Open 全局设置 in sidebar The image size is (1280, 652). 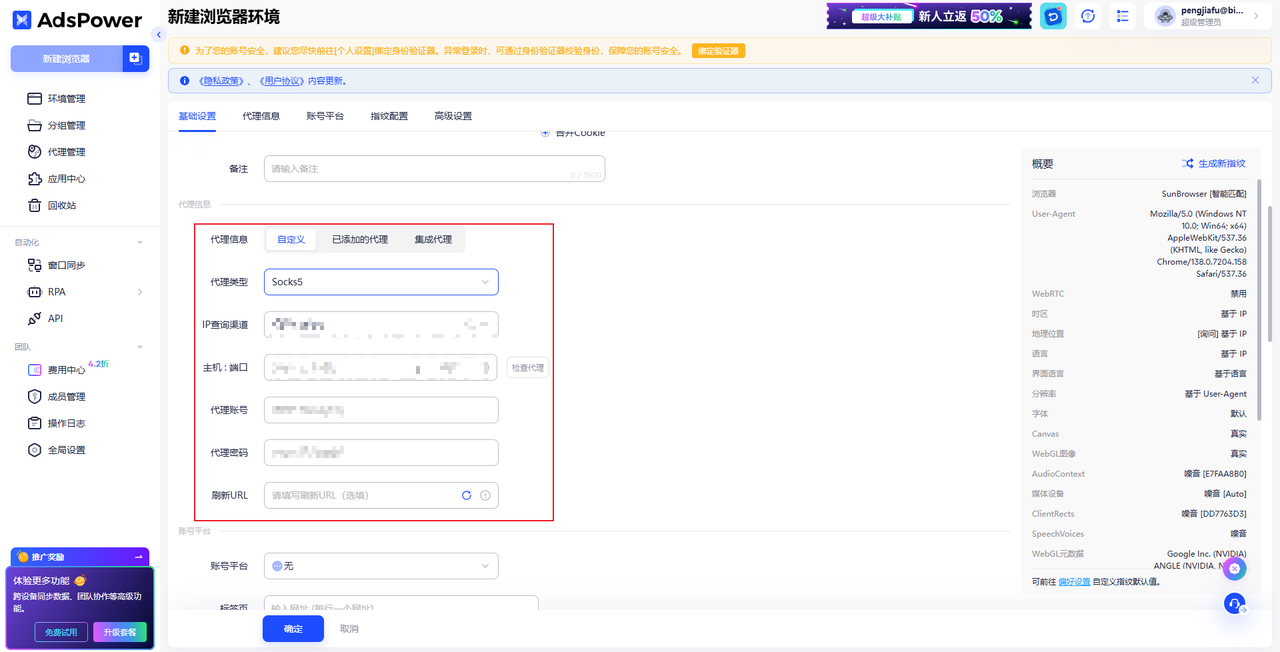[x=66, y=450]
